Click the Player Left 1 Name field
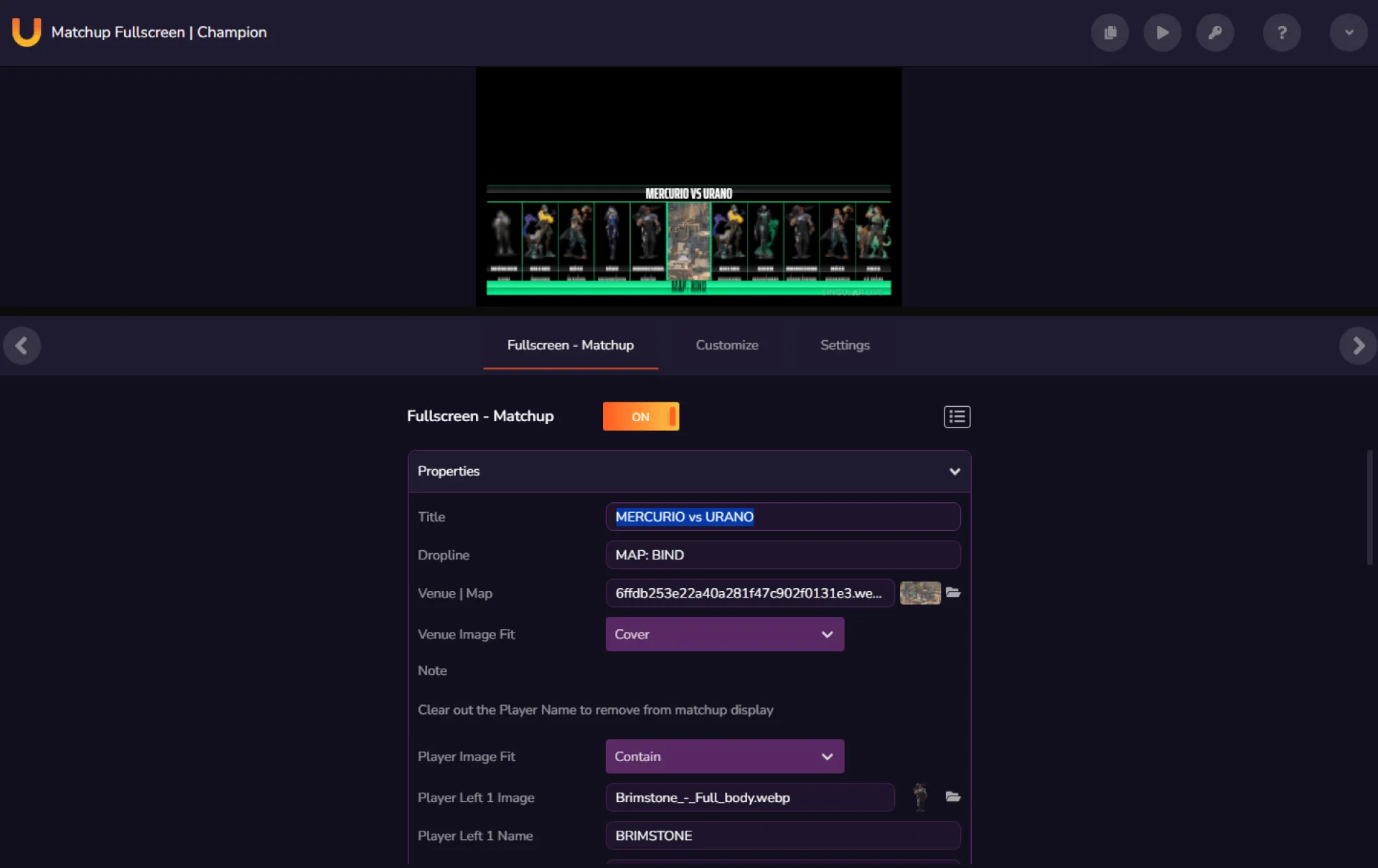Viewport: 1378px width, 868px height. click(x=783, y=836)
